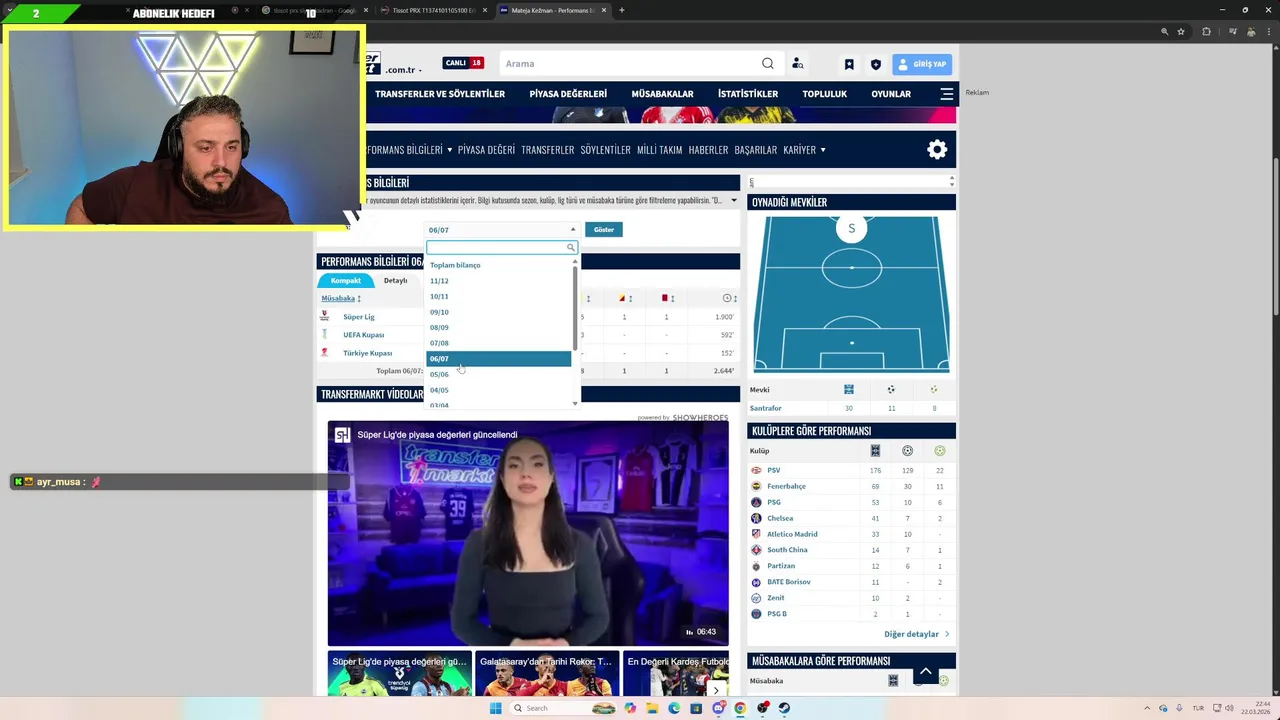The width and height of the screenshot is (1280, 720).
Task: Open Microsoft Edge from the taskbar
Action: (674, 708)
